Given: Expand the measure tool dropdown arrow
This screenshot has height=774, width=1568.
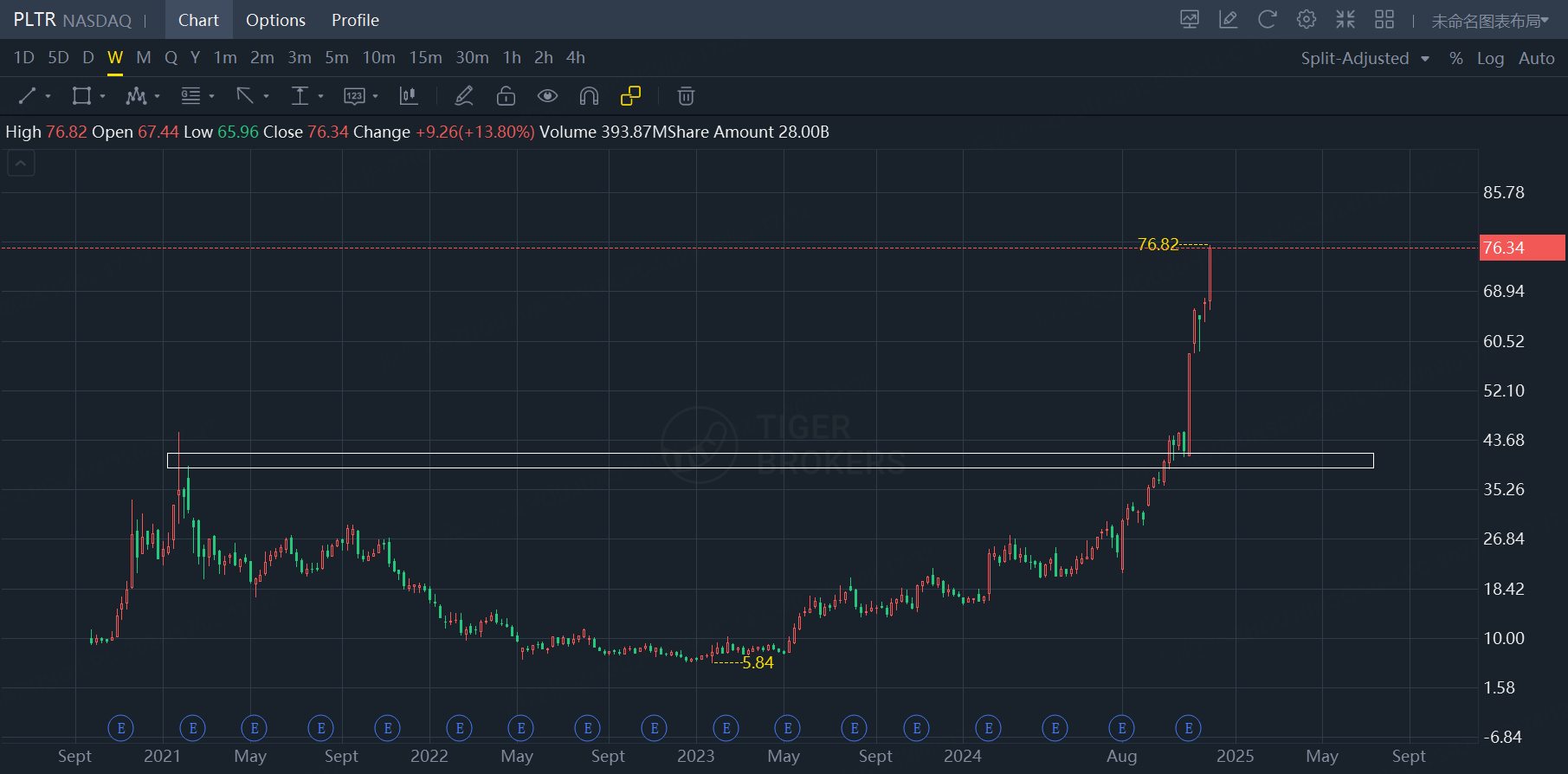Looking at the screenshot, I should click(320, 97).
